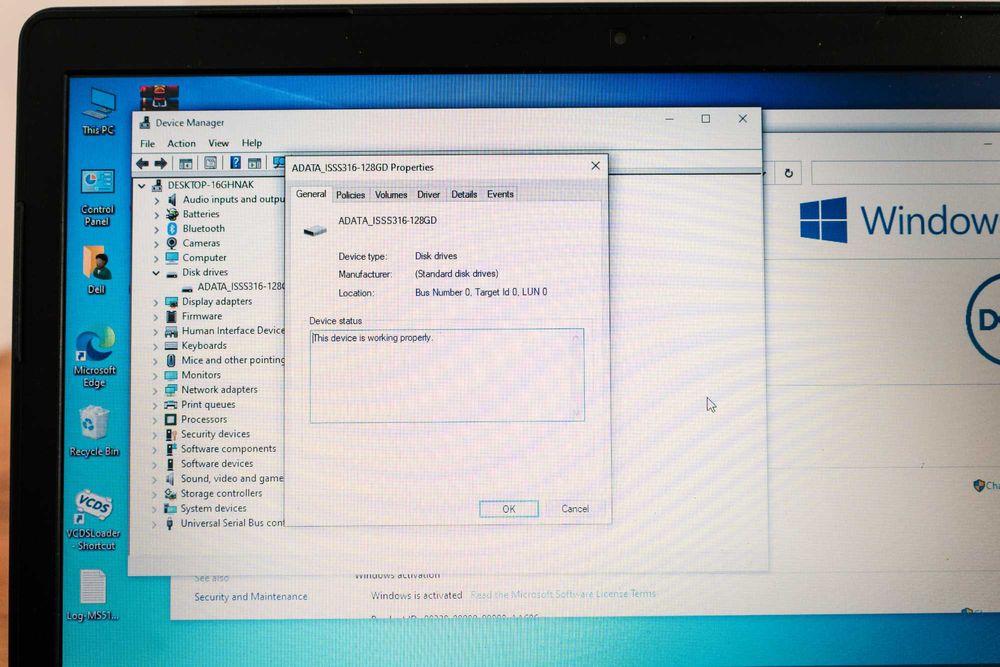Open the View menu

218,143
